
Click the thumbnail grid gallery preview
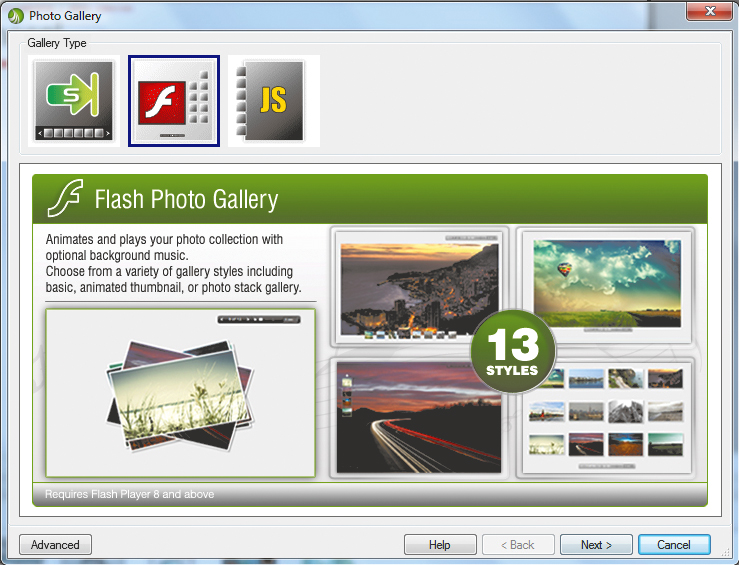coord(605,416)
